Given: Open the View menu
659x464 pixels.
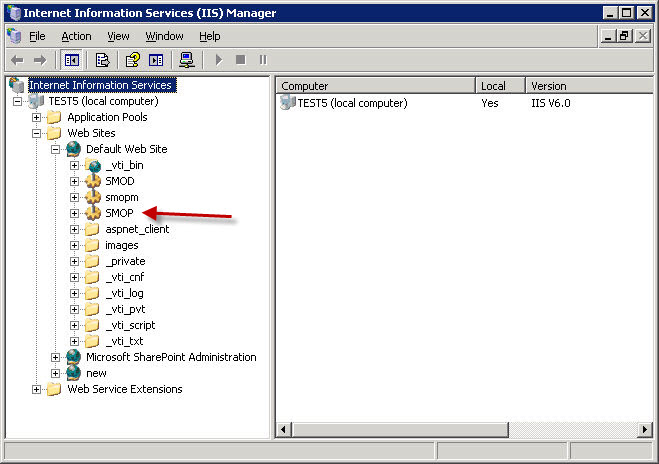Looking at the screenshot, I should click(118, 36).
